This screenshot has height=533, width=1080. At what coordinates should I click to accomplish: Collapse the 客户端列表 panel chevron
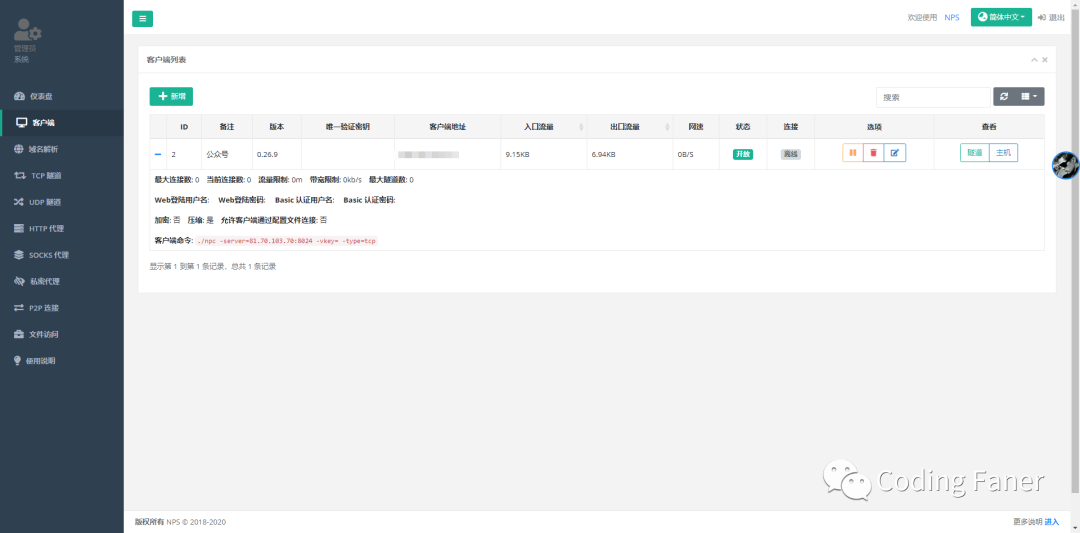(x=1034, y=60)
